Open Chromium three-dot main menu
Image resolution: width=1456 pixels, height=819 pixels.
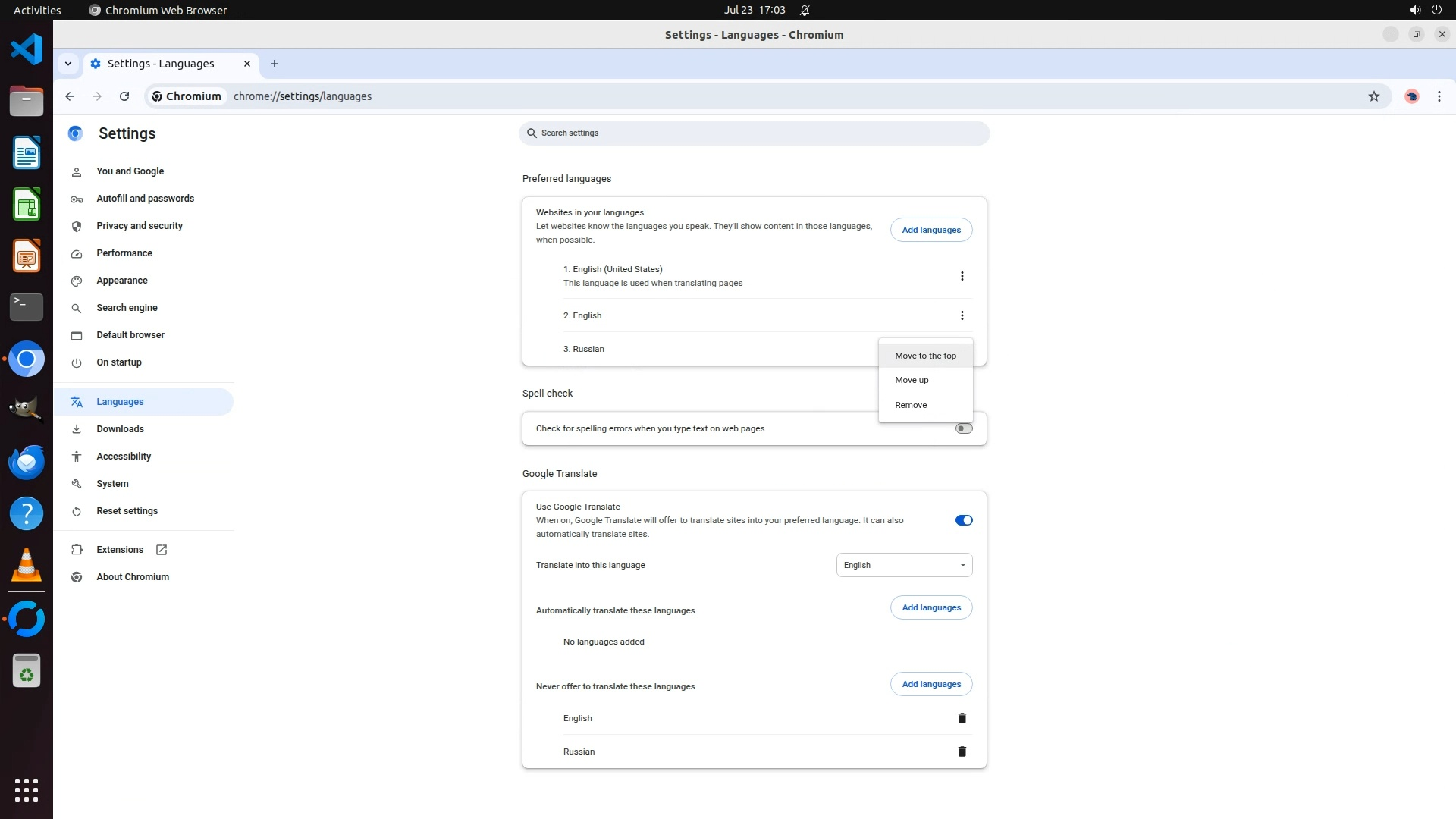(x=1439, y=96)
